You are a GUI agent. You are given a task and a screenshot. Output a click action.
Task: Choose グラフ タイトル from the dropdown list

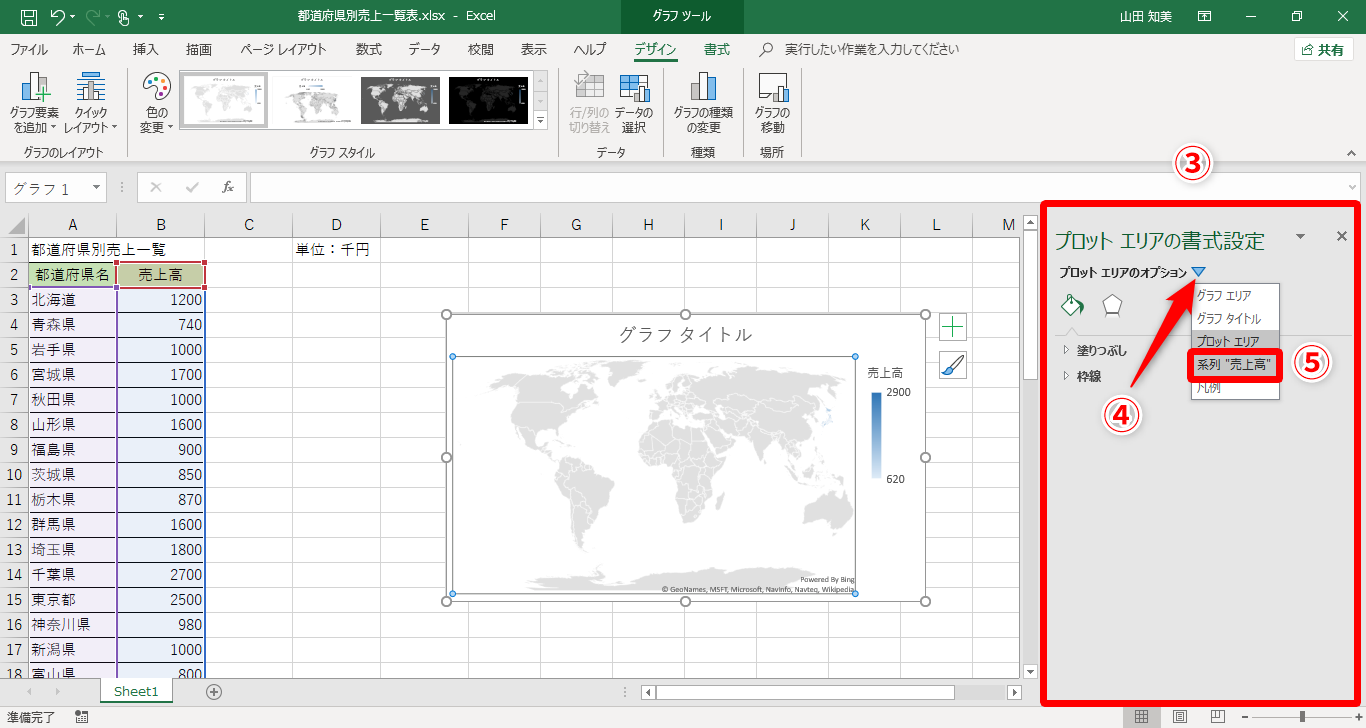pos(1235,318)
